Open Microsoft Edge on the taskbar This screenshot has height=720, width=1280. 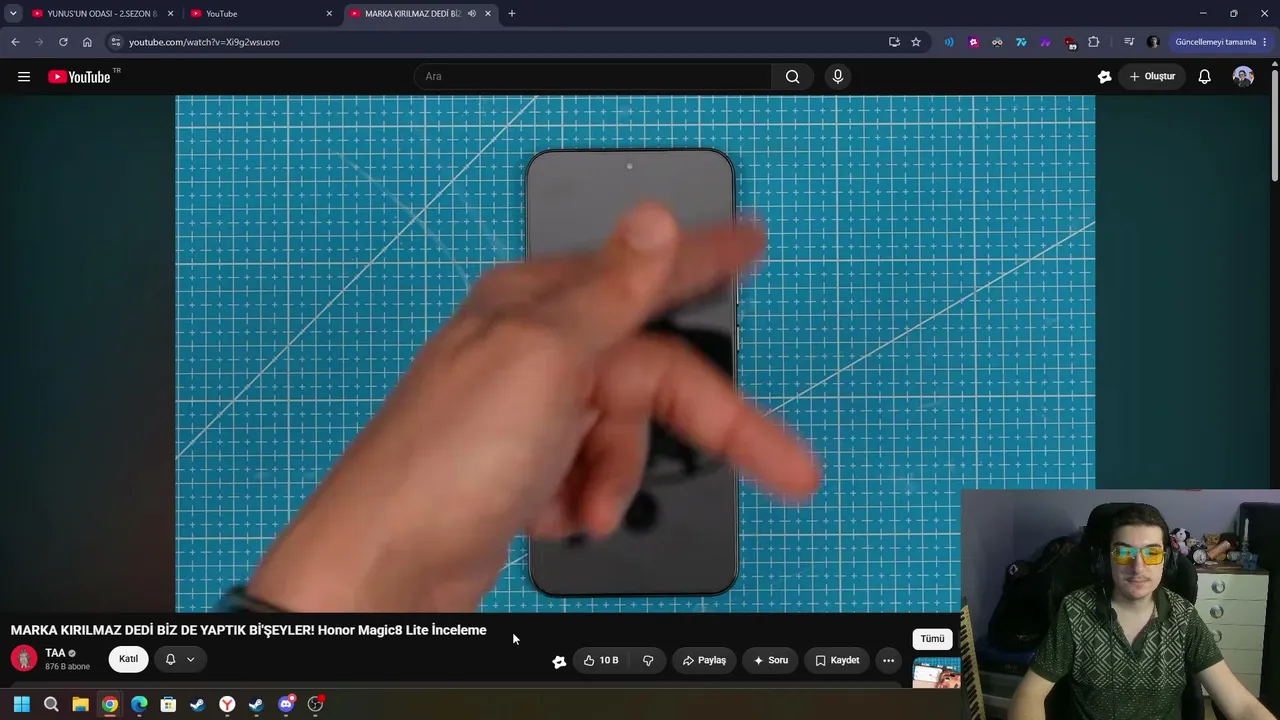click(x=139, y=704)
